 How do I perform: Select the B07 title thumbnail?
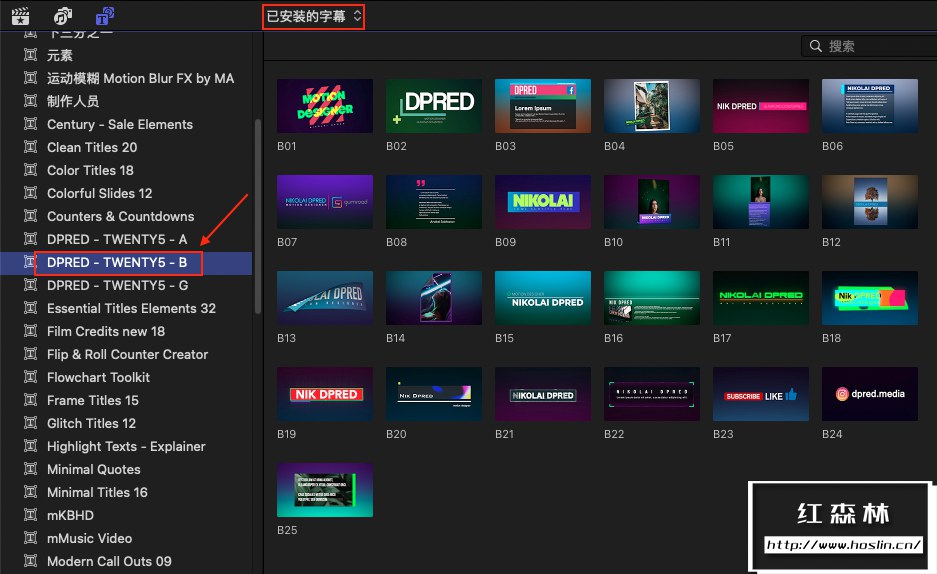(x=324, y=202)
